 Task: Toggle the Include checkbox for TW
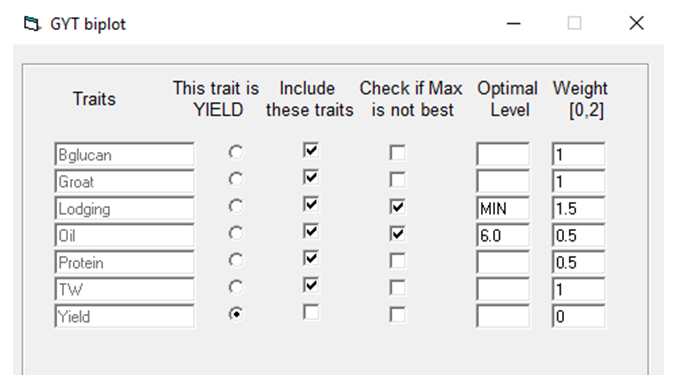pyautogui.click(x=311, y=285)
